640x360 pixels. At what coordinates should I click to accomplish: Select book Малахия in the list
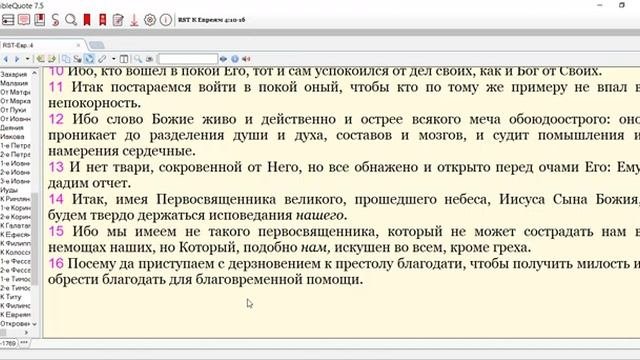click(x=14, y=83)
